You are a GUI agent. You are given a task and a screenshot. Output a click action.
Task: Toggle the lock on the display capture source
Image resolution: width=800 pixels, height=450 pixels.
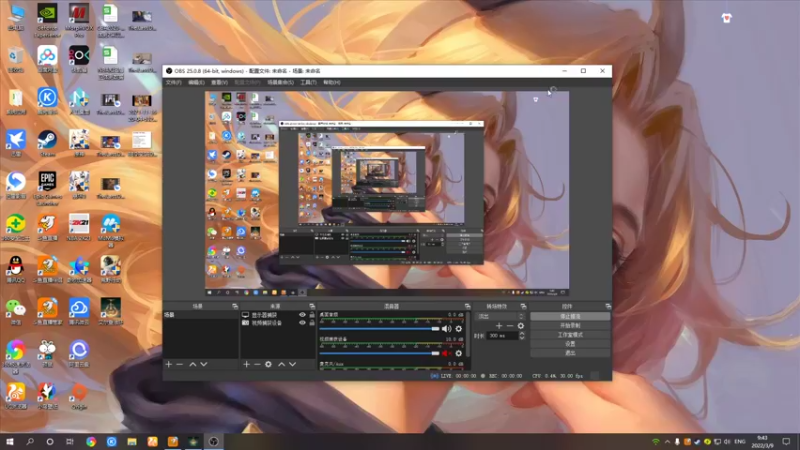click(x=312, y=315)
